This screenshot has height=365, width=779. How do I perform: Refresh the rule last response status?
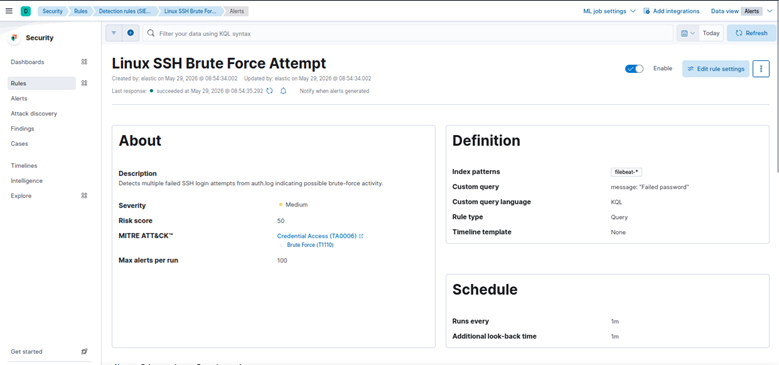click(269, 91)
